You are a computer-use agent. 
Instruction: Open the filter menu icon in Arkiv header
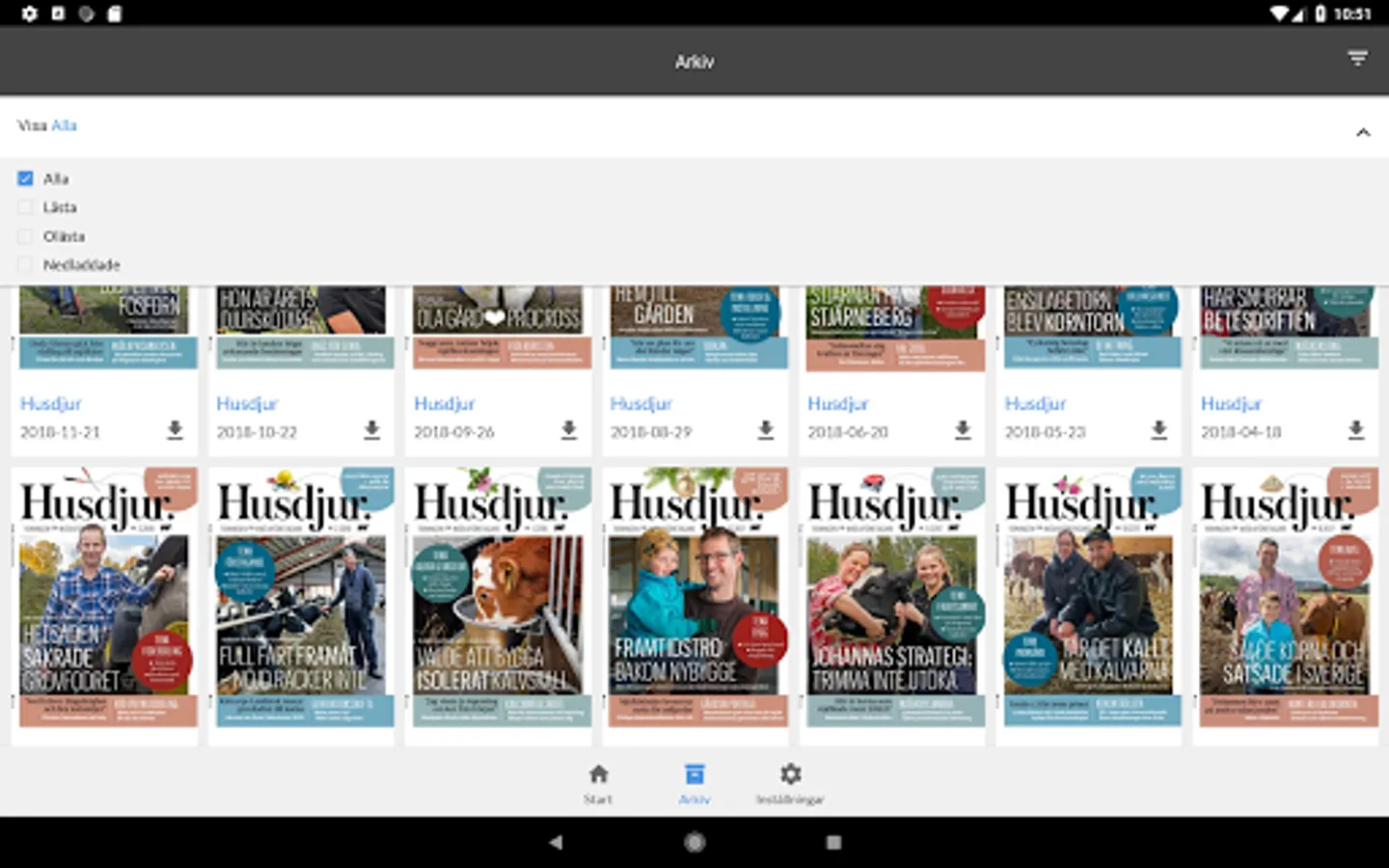click(x=1357, y=59)
